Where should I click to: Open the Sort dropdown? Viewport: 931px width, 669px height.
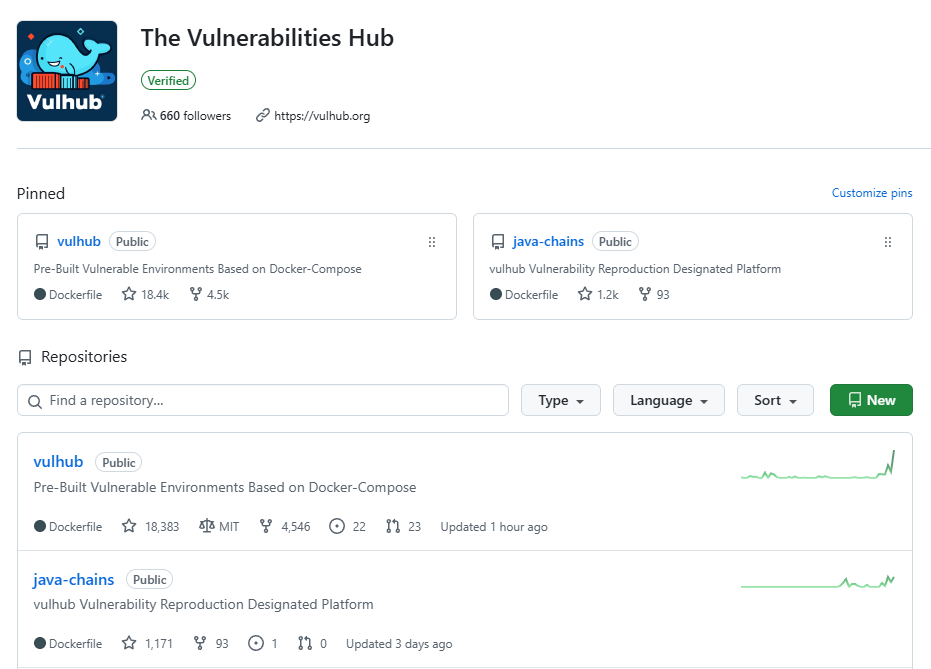pyautogui.click(x=775, y=401)
